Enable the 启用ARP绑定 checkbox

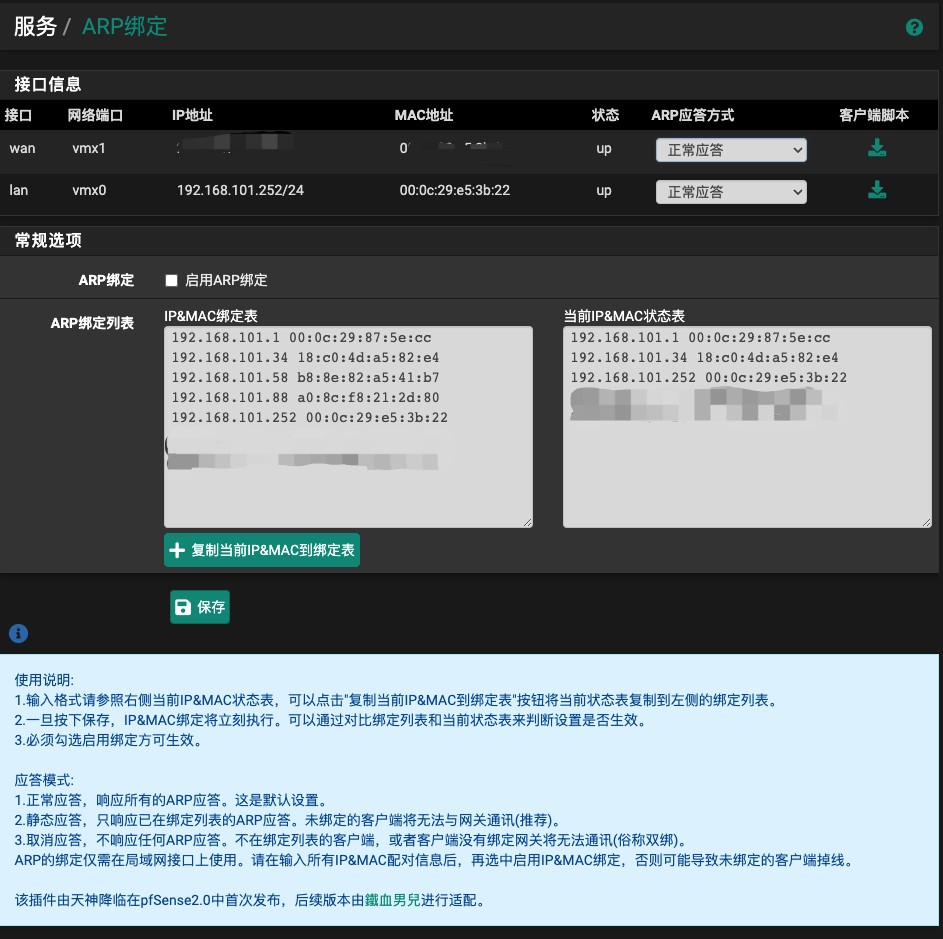click(x=171, y=281)
